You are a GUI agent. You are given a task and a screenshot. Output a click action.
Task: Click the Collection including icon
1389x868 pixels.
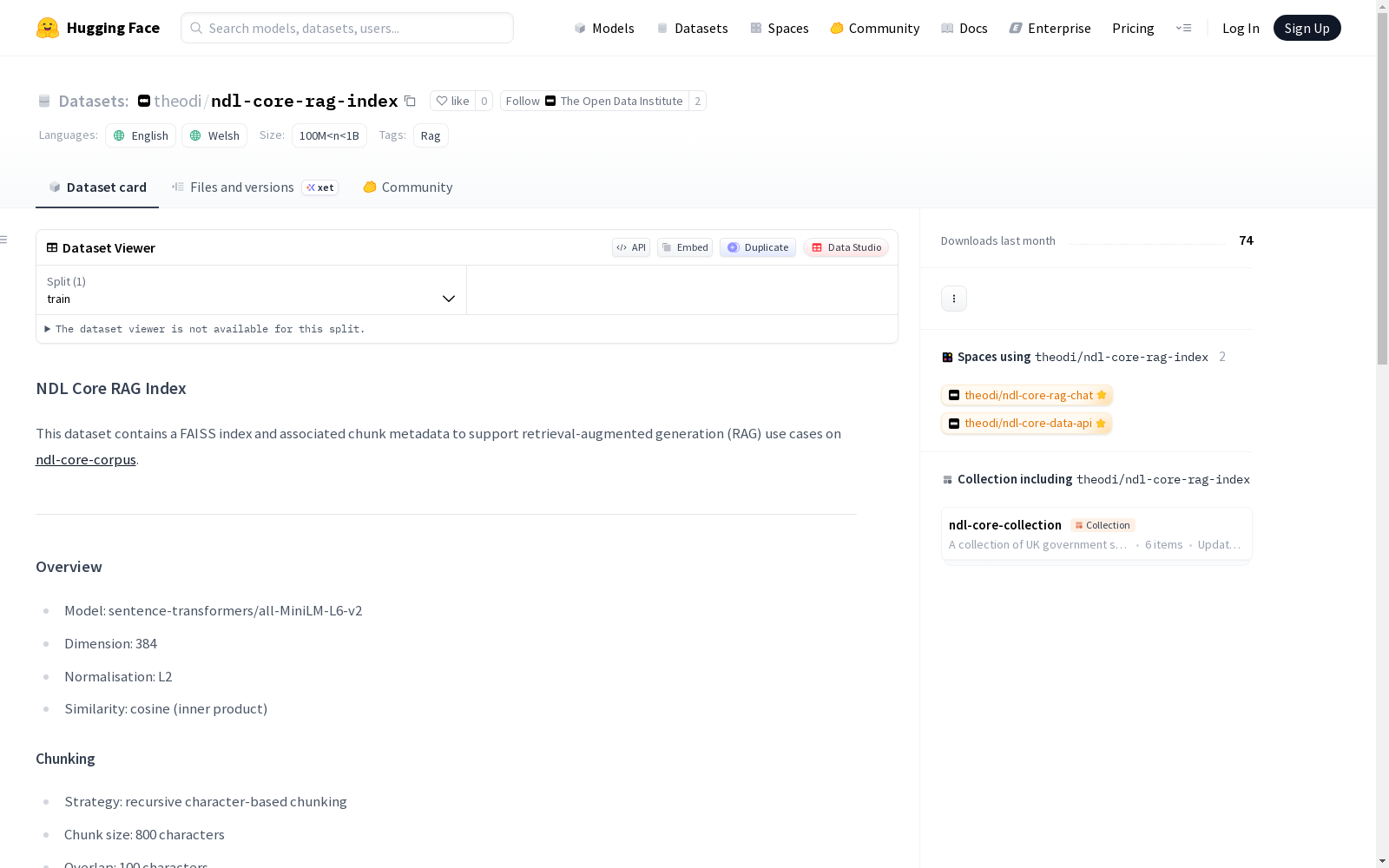click(947, 479)
